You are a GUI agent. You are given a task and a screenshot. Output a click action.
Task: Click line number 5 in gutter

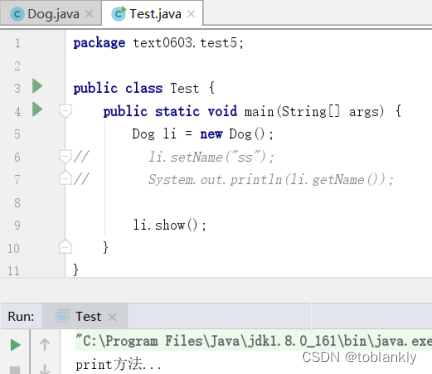point(17,134)
